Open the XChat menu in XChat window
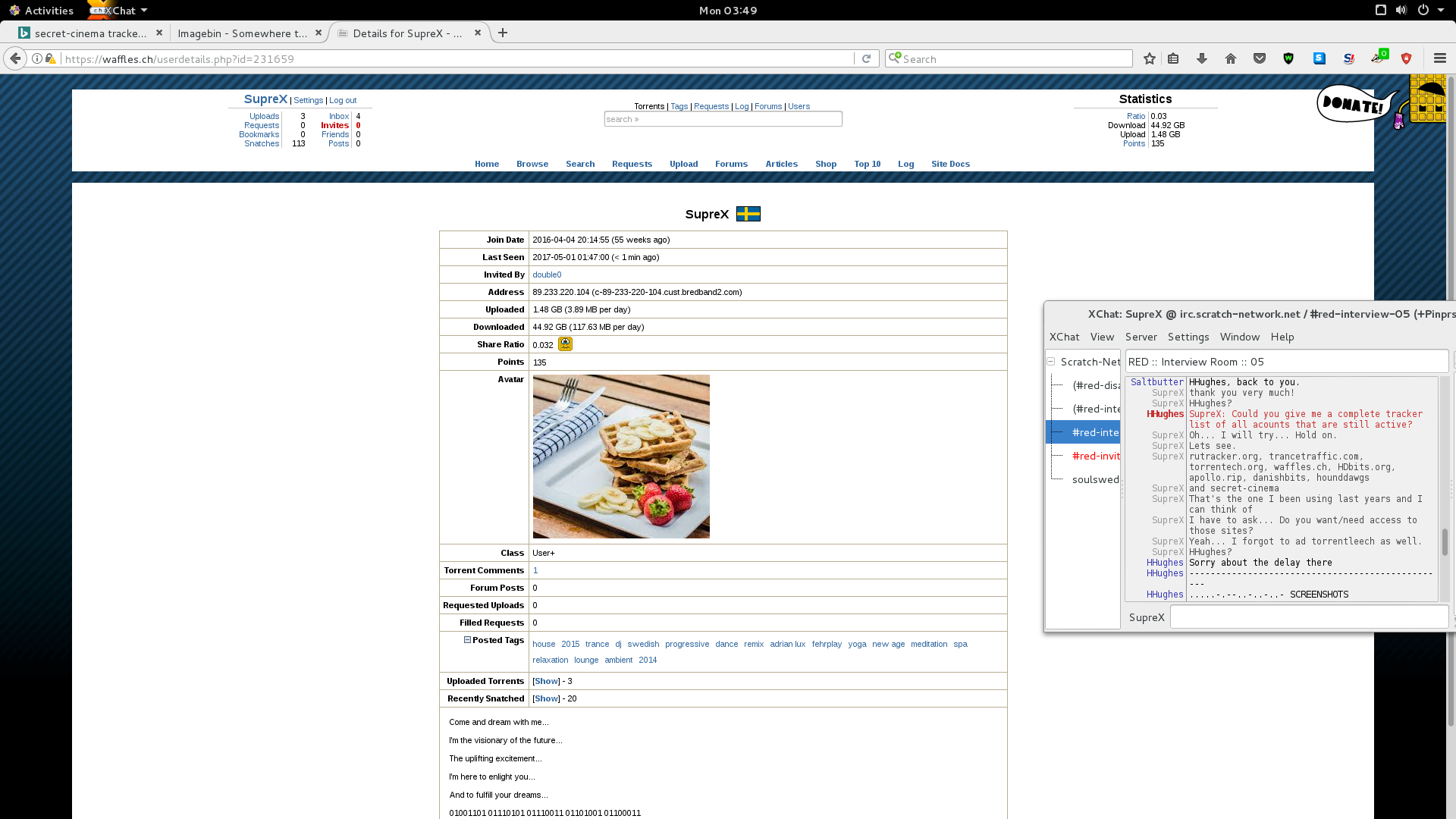Image resolution: width=1456 pixels, height=819 pixels. [x=1064, y=337]
